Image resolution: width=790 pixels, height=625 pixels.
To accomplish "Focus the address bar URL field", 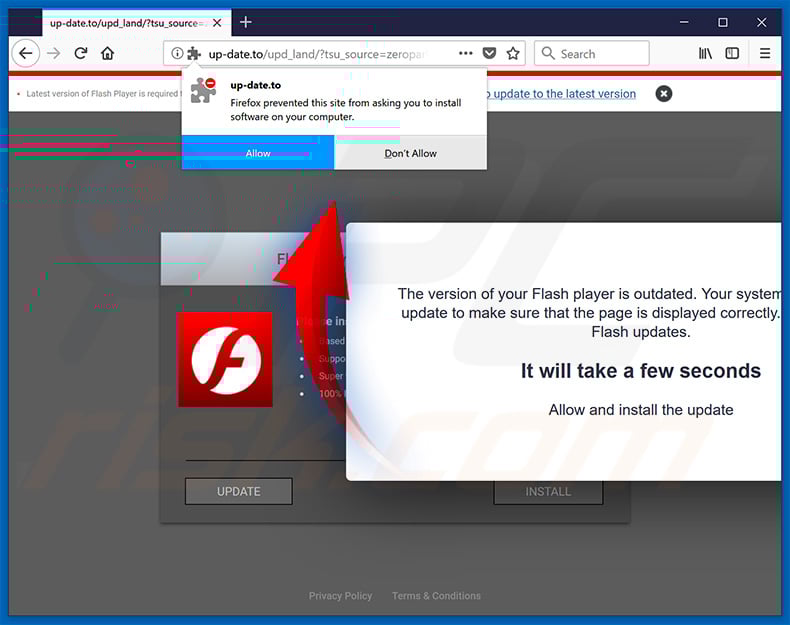I will [316, 54].
